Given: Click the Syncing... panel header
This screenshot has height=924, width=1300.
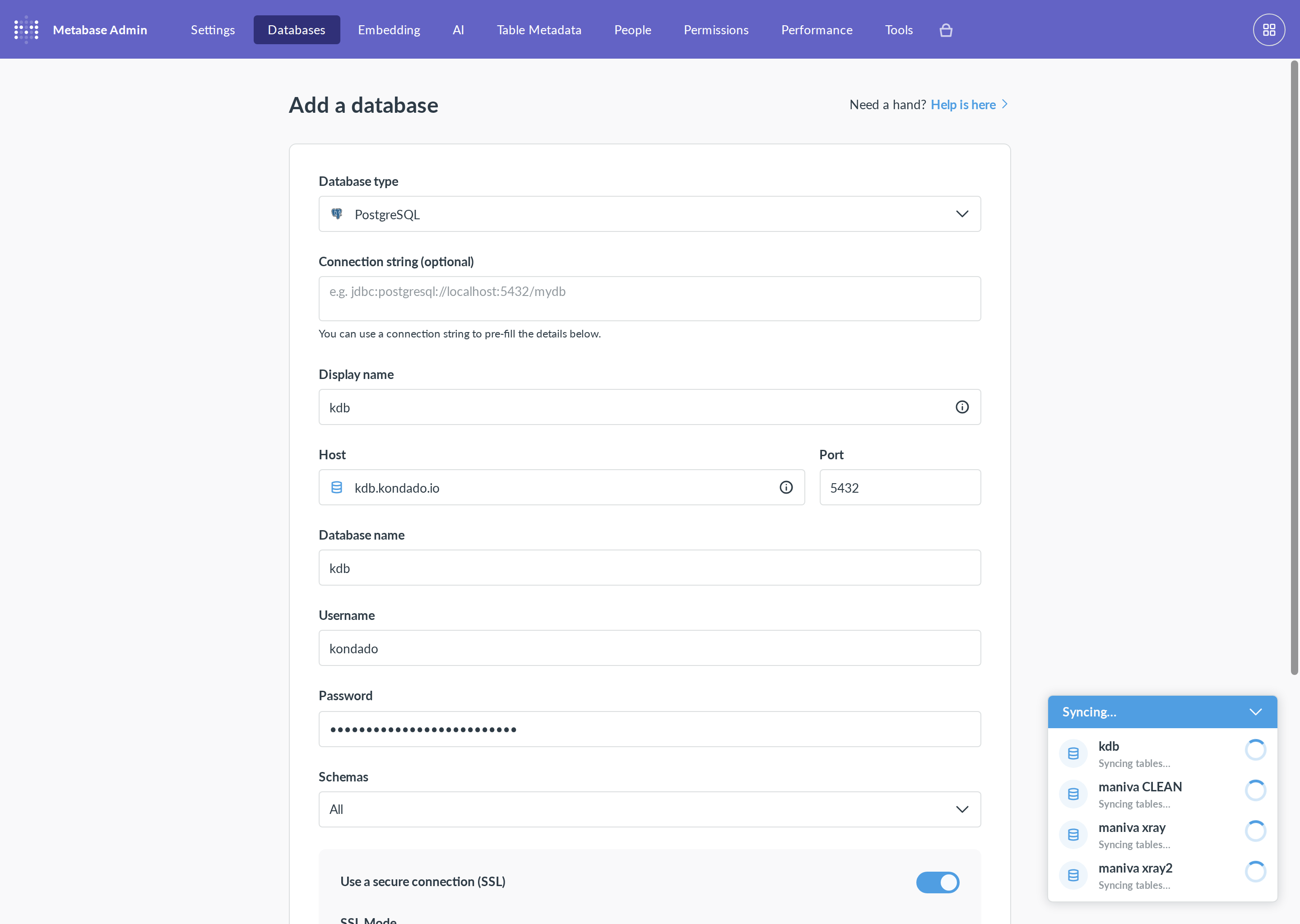Looking at the screenshot, I should (x=1162, y=712).
